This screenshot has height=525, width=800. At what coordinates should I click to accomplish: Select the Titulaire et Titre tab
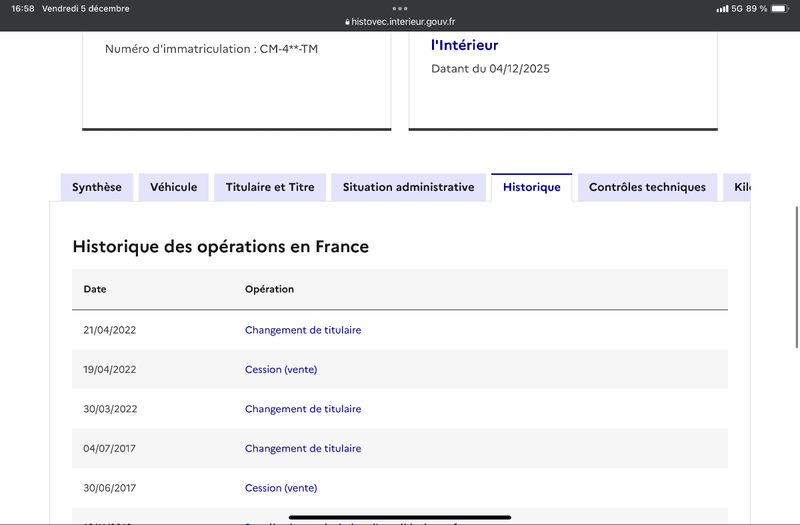pos(270,187)
